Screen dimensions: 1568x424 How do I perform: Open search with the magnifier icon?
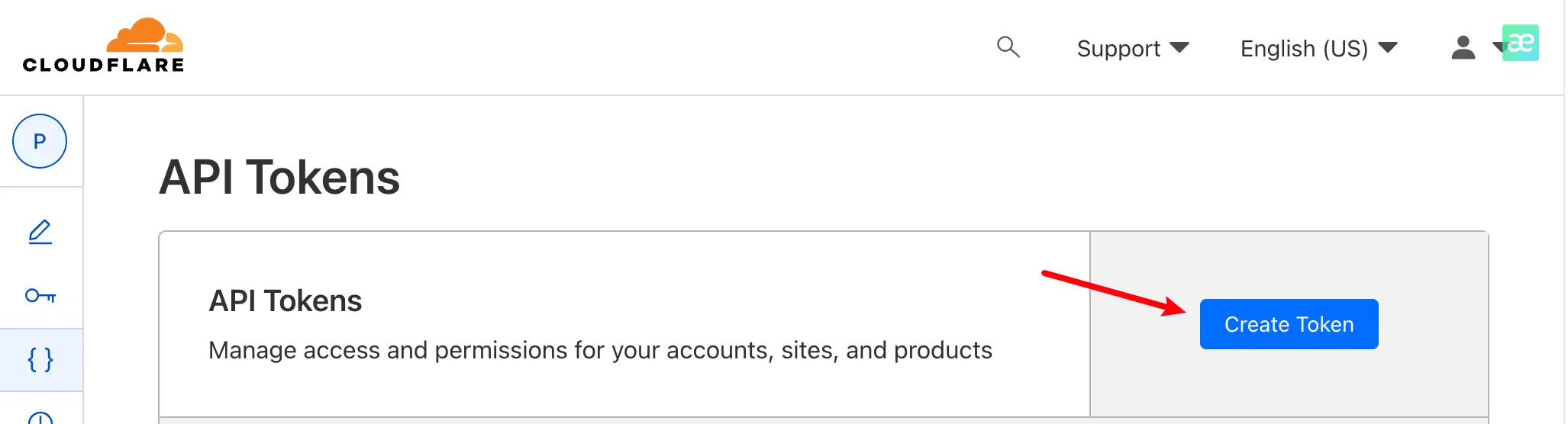[1008, 47]
